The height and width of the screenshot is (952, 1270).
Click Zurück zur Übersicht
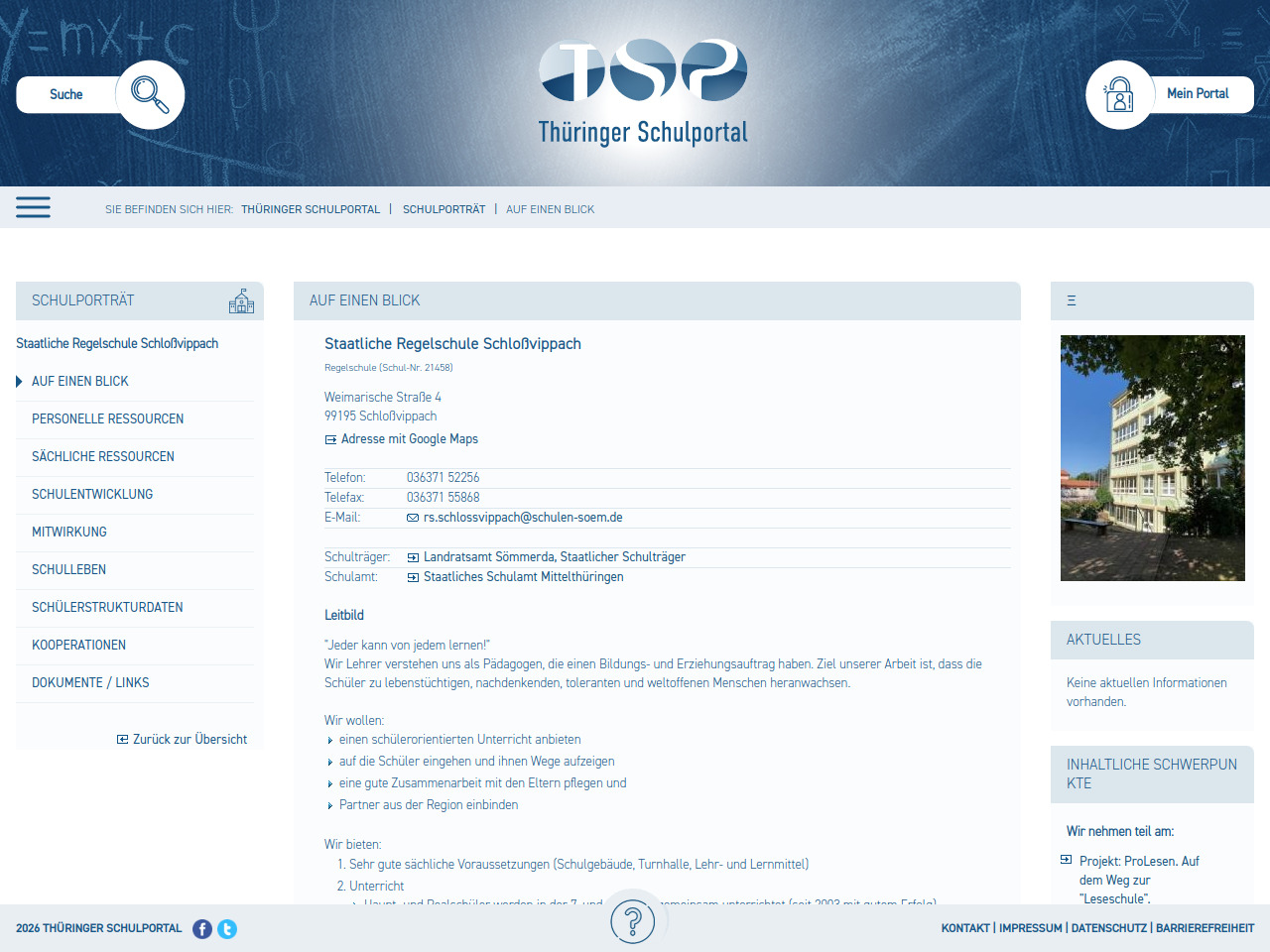(190, 740)
